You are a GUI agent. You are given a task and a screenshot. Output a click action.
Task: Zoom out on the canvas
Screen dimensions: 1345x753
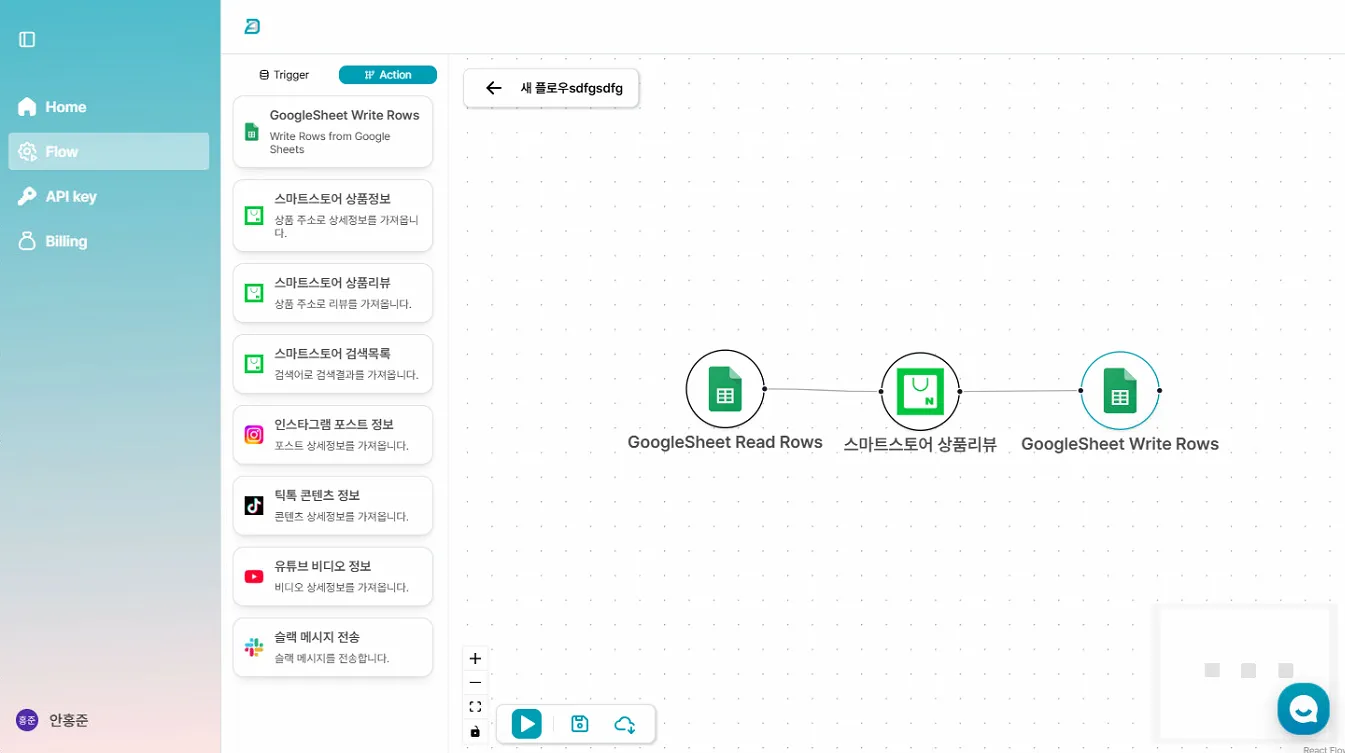point(475,683)
